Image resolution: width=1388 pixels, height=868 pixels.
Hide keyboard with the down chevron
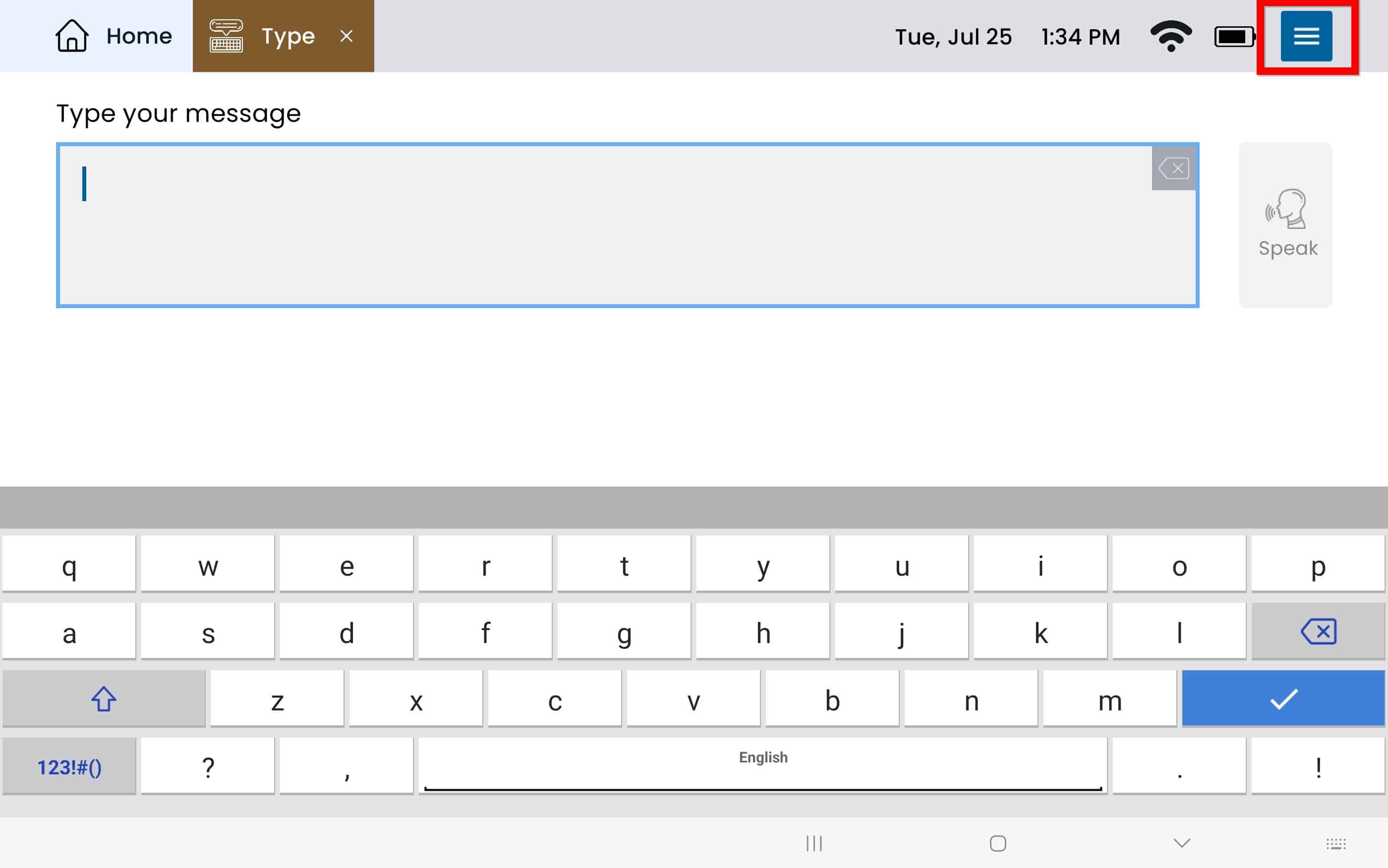point(1181,843)
